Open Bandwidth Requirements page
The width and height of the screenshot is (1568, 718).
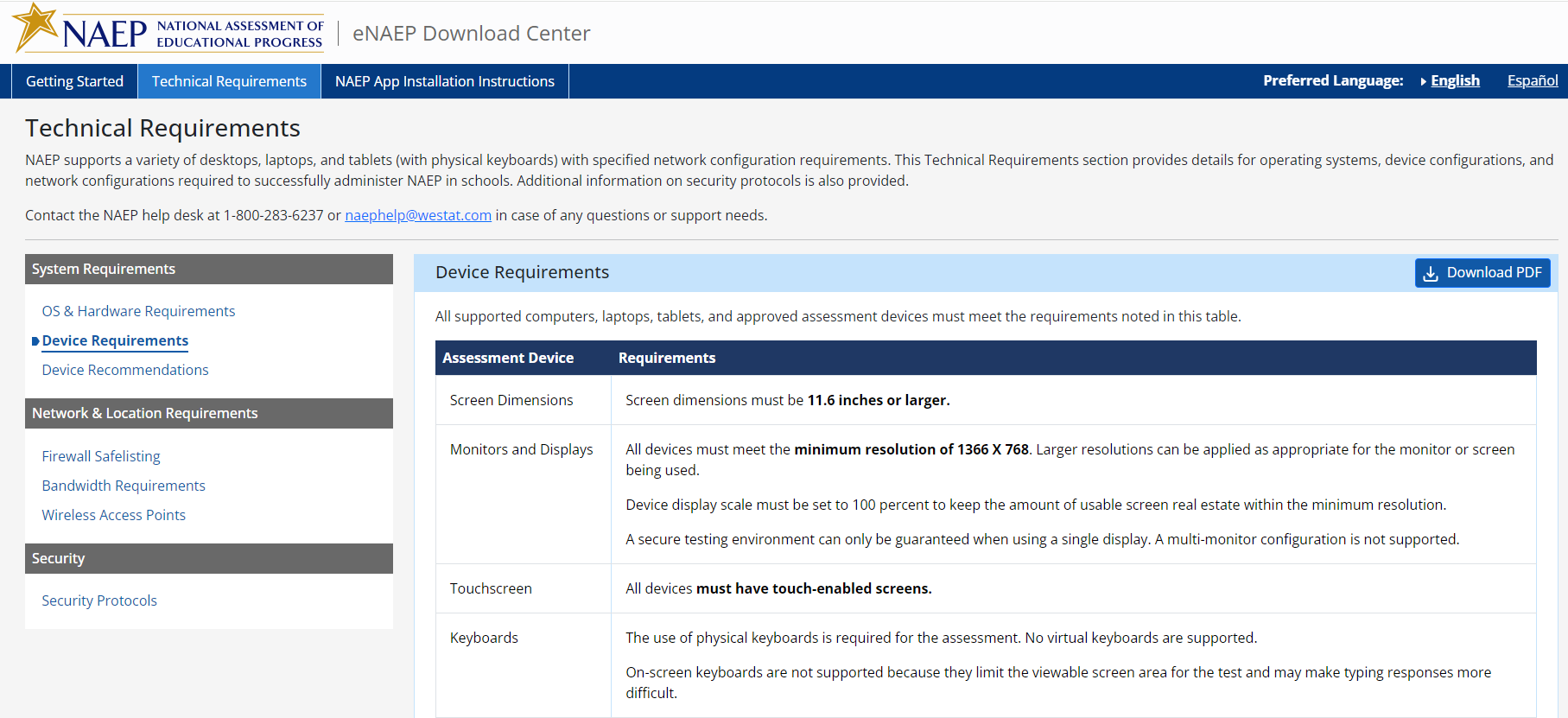[x=124, y=486]
